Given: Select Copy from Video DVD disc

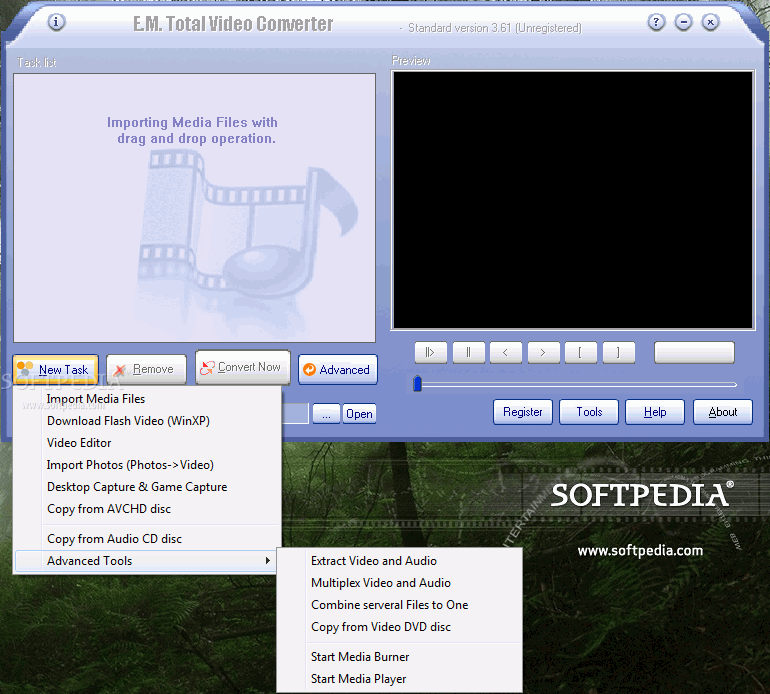Looking at the screenshot, I should tap(399, 627).
